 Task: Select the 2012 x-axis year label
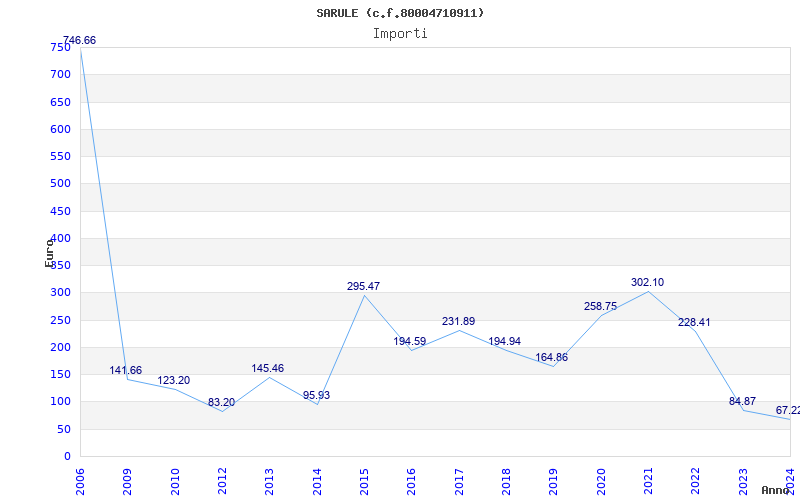[222, 482]
